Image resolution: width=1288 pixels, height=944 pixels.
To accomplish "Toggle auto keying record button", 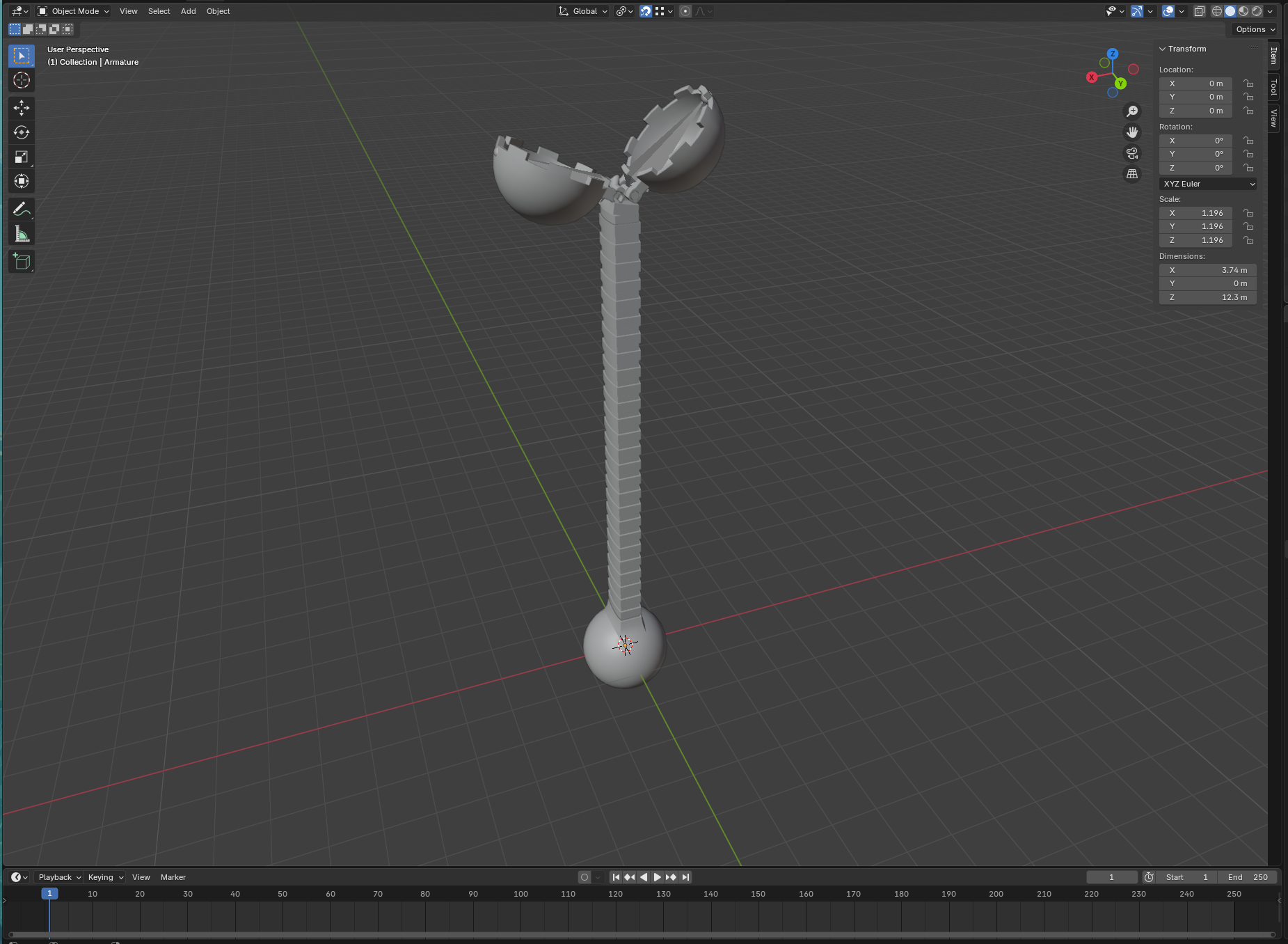I will pyautogui.click(x=585, y=877).
